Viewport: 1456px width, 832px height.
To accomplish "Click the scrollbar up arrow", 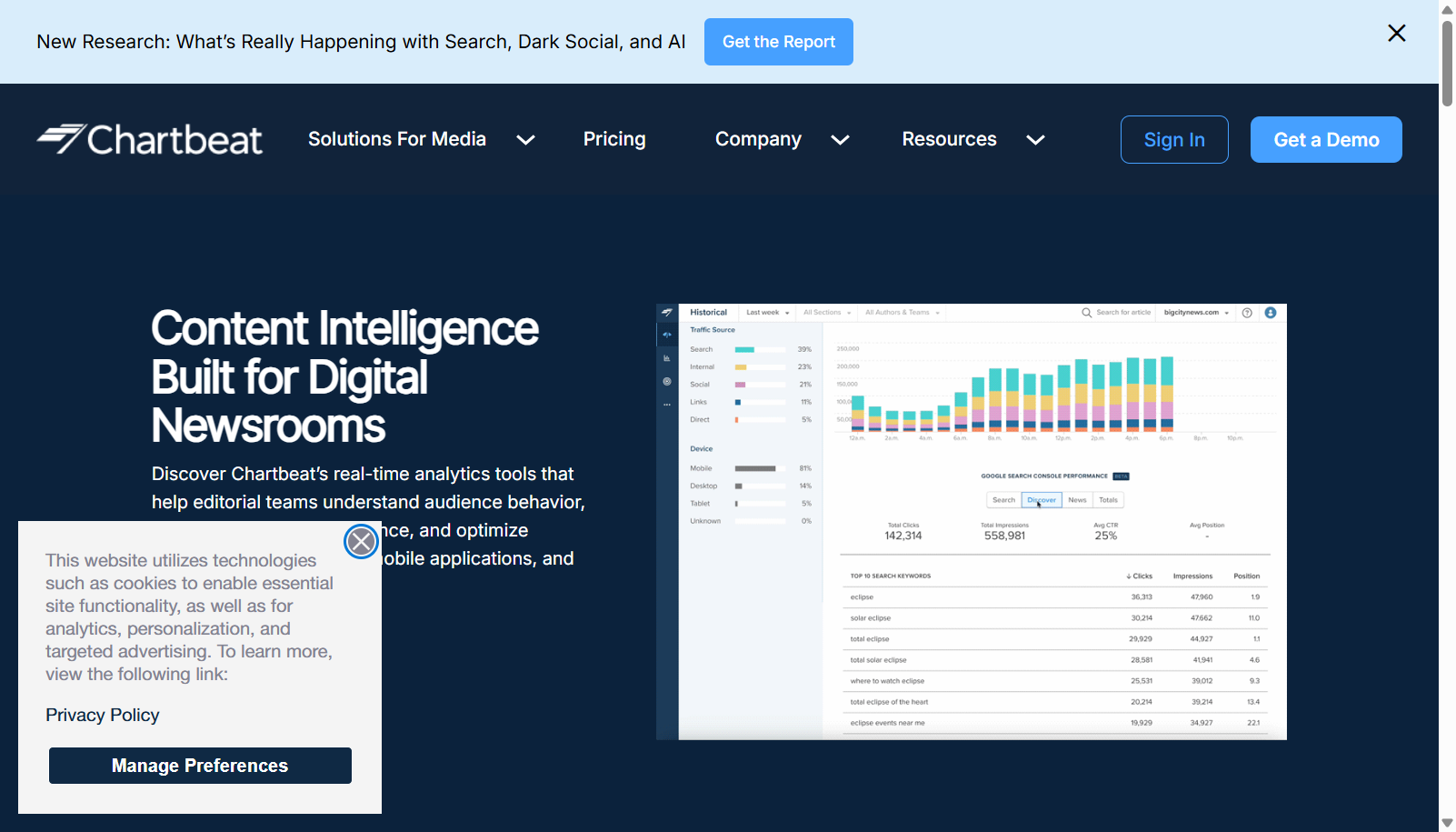I will coord(1447,9).
